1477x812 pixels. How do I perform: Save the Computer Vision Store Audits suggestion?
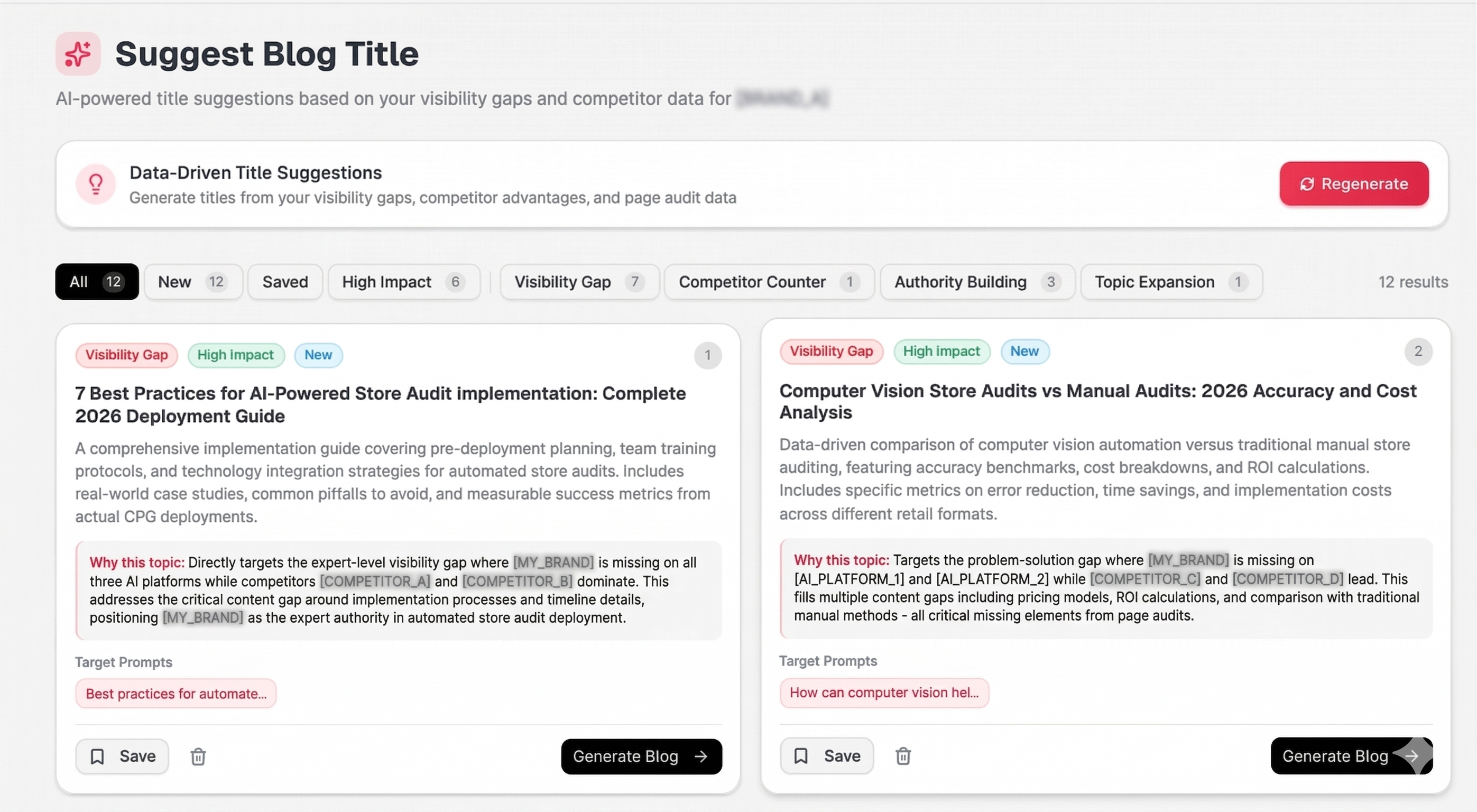pyautogui.click(x=826, y=756)
